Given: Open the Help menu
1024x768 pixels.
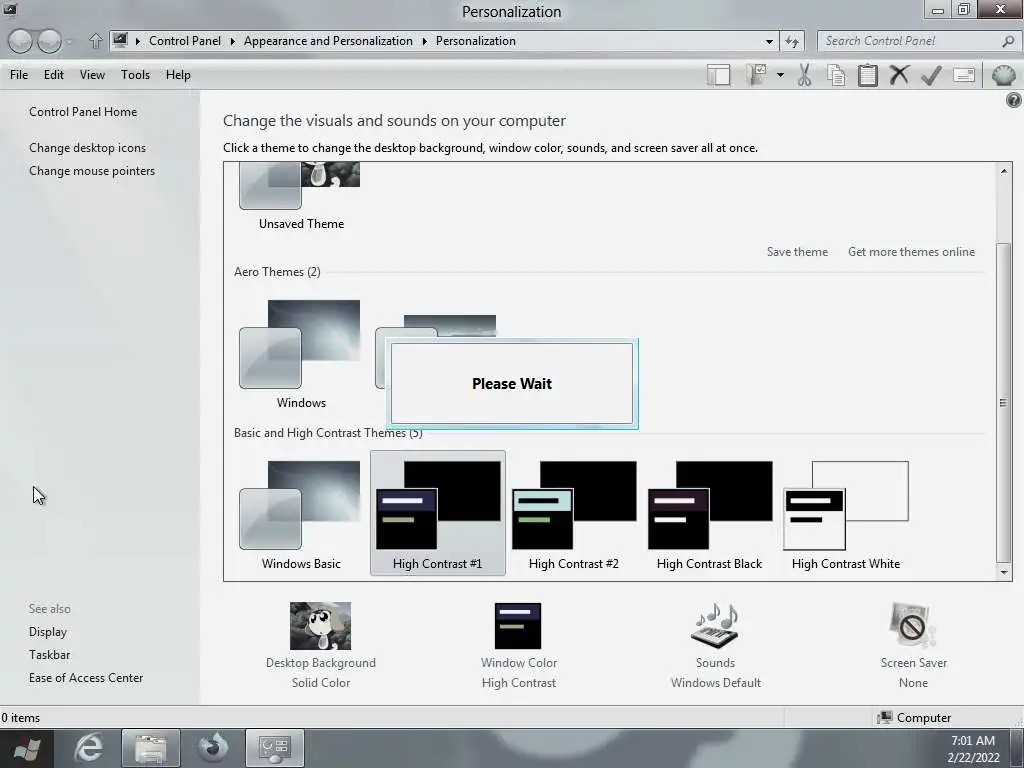Looking at the screenshot, I should pos(178,75).
